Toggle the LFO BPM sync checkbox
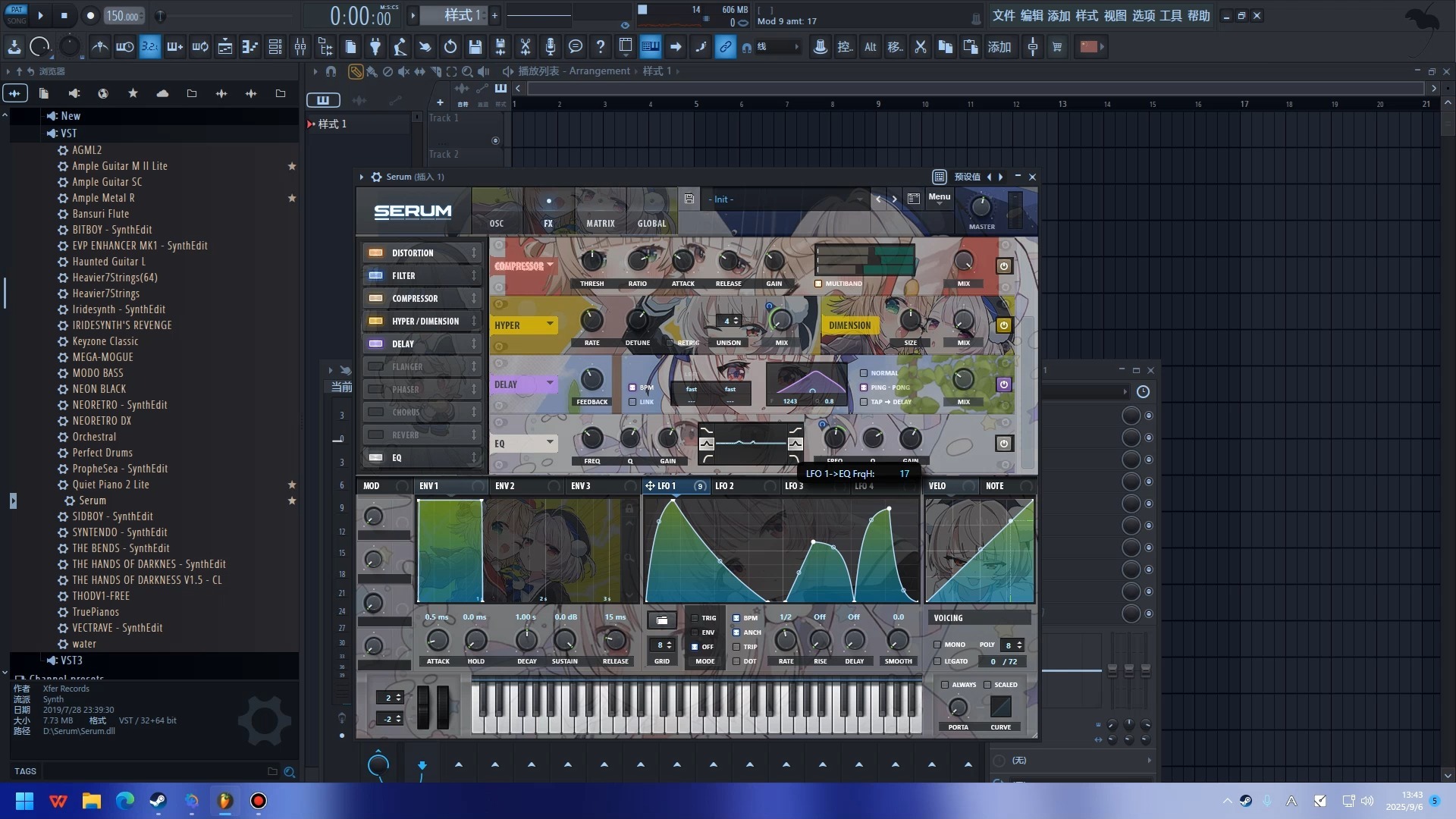 [736, 618]
